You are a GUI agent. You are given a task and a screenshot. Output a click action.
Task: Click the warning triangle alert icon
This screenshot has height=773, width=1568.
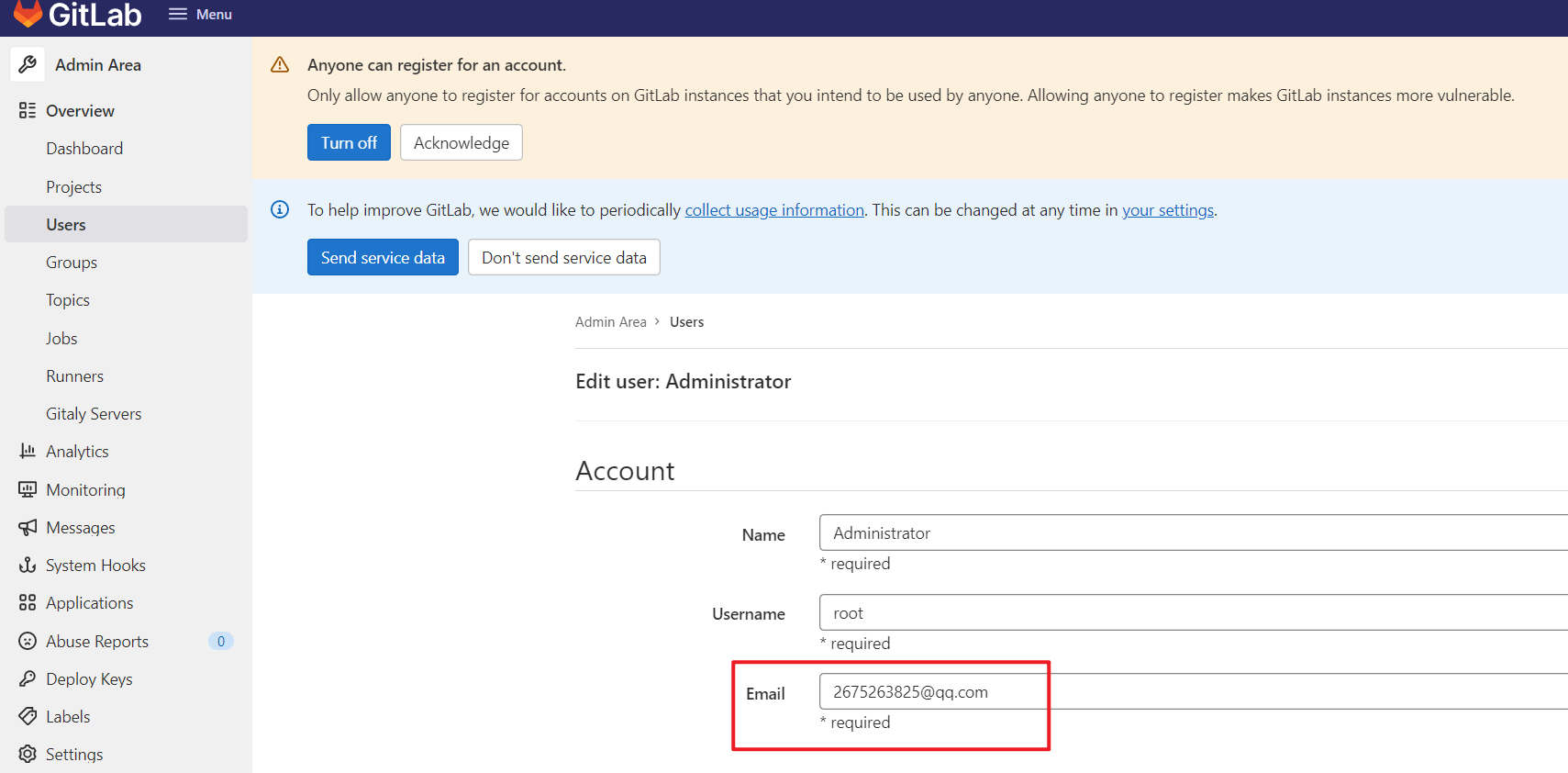click(280, 64)
